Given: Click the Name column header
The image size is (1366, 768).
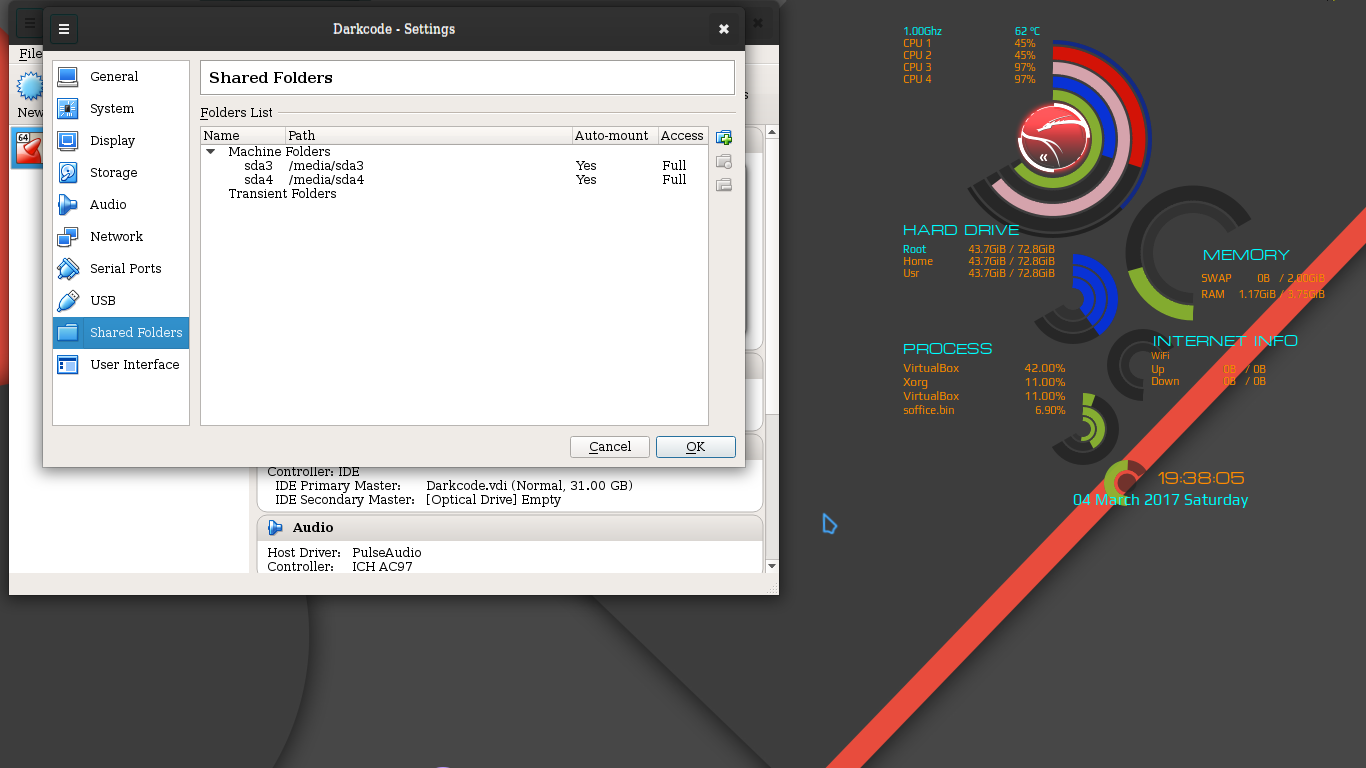Looking at the screenshot, I should (x=243, y=136).
